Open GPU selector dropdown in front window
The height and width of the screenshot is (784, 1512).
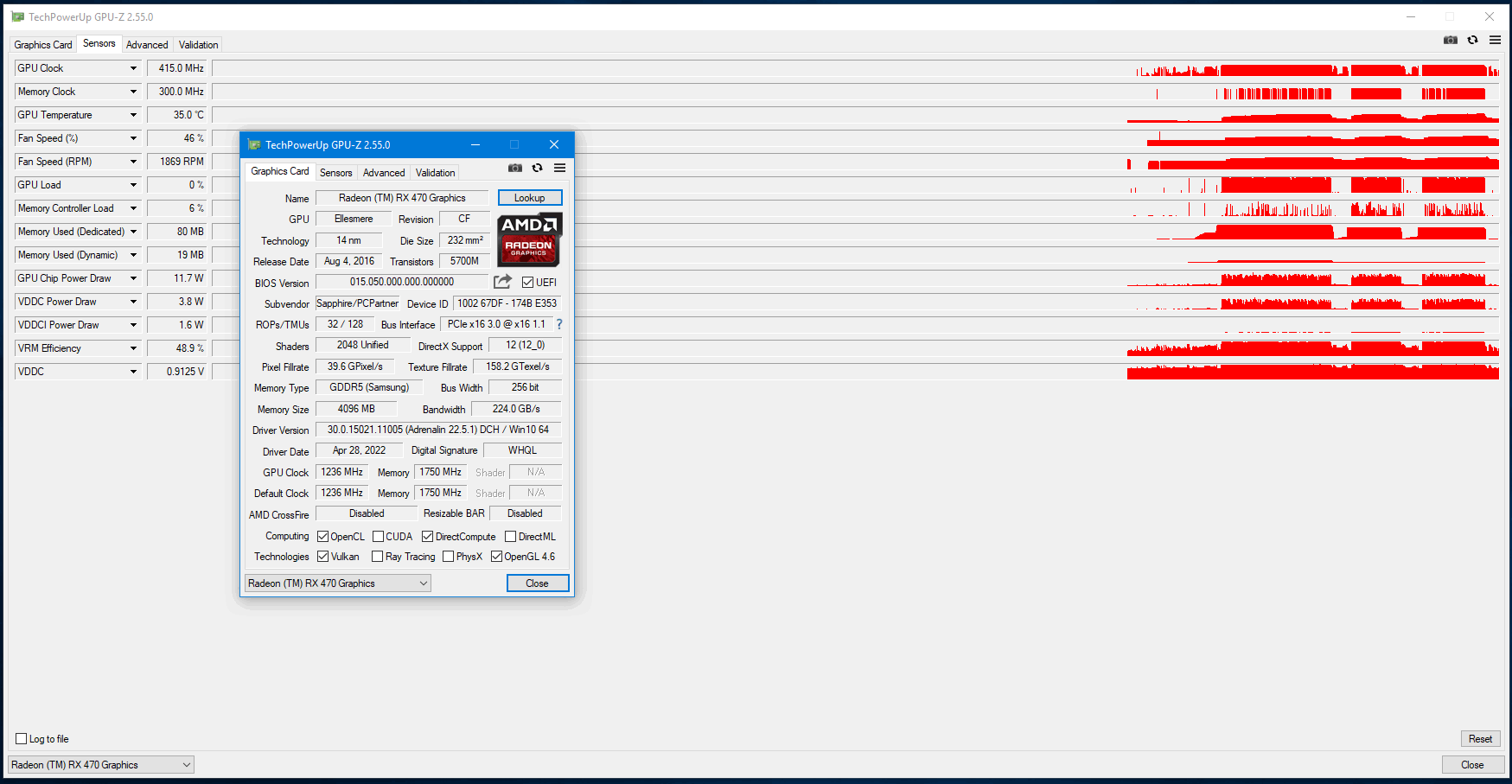pyautogui.click(x=337, y=583)
